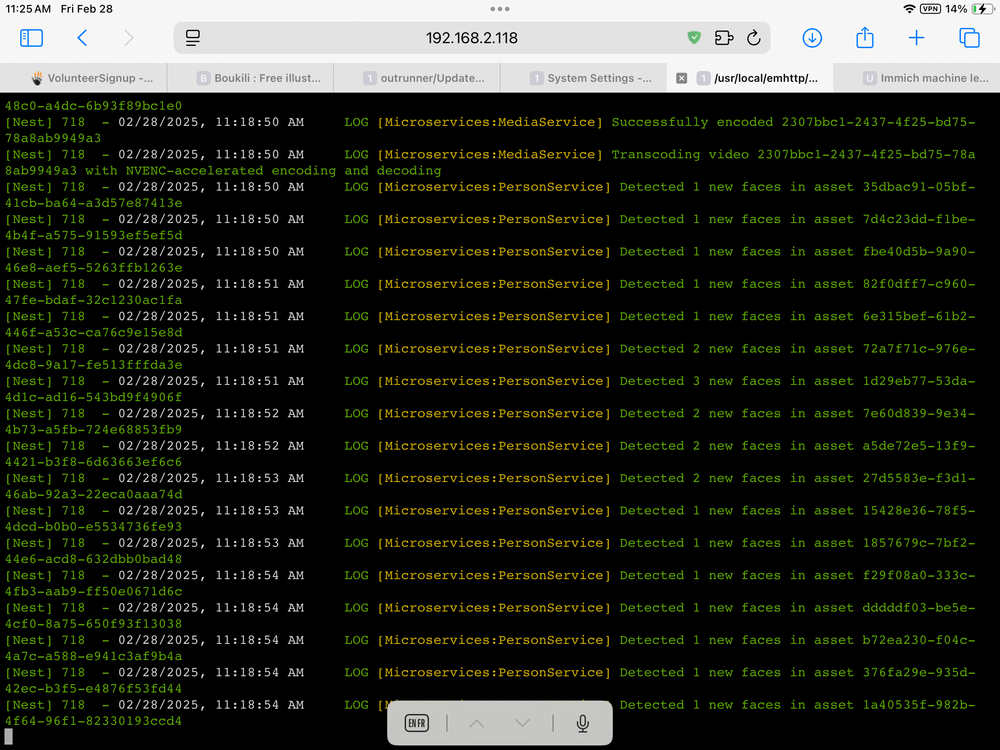This screenshot has height=750, width=1000.
Task: Tap the down chevron on keyboard bar
Action: [x=522, y=723]
